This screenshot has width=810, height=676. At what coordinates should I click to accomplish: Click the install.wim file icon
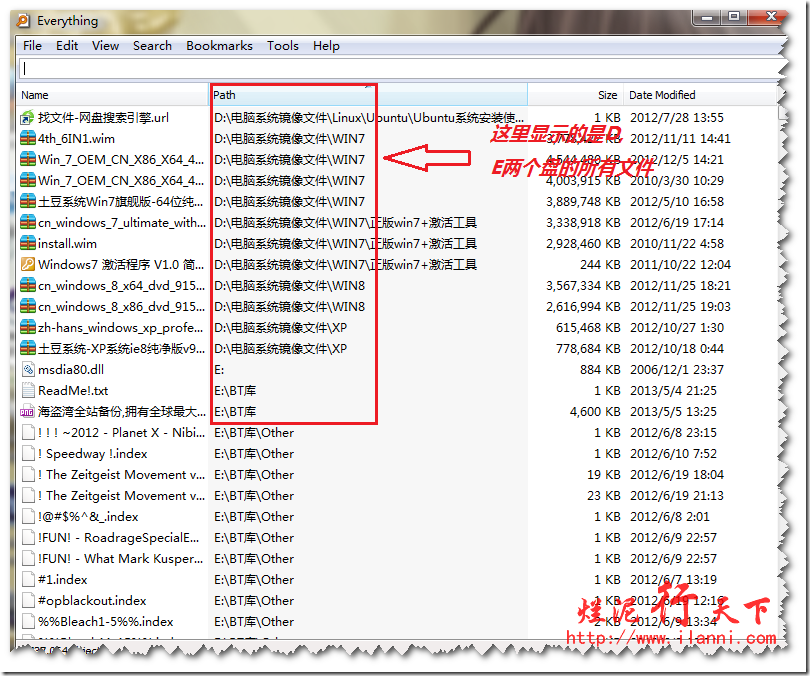pyautogui.click(x=27, y=244)
